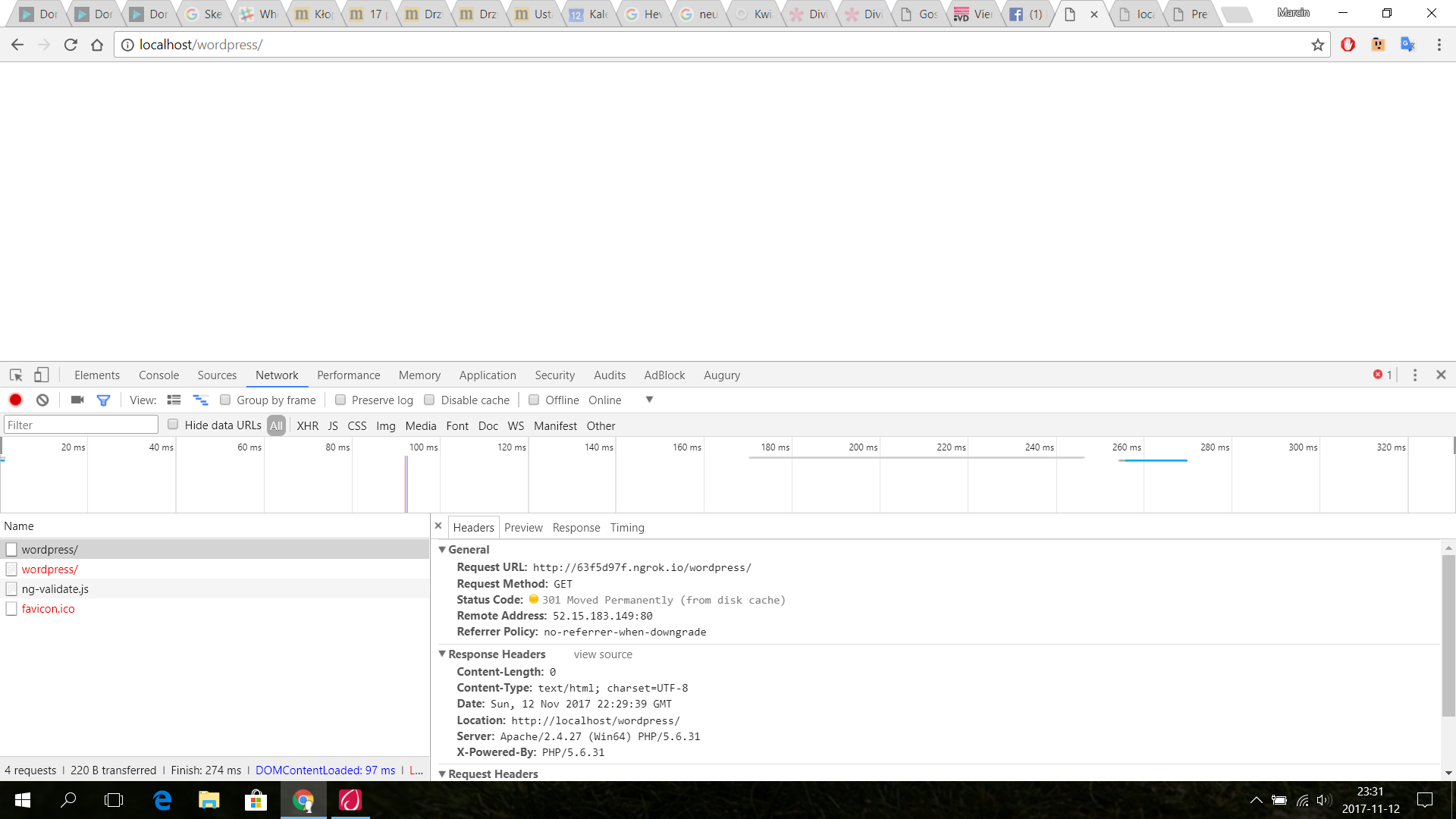Open the Response tab of request
The image size is (1456, 819).
click(x=576, y=527)
